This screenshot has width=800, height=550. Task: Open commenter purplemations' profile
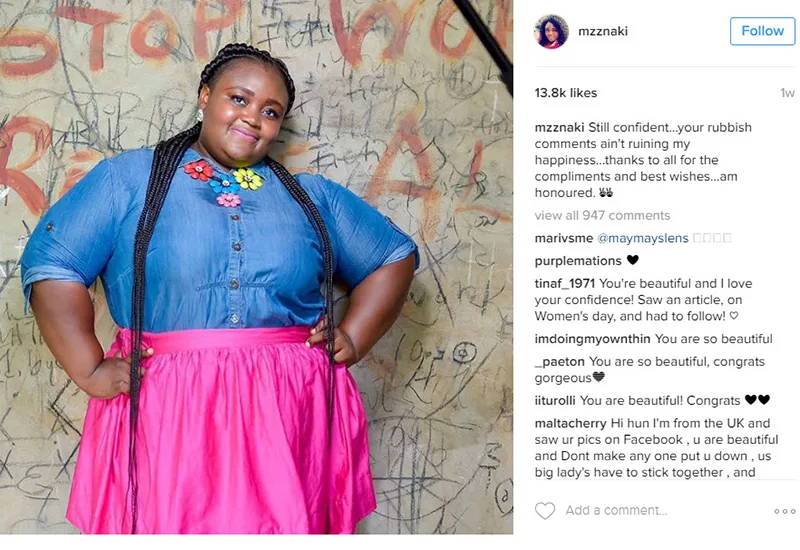coord(578,261)
